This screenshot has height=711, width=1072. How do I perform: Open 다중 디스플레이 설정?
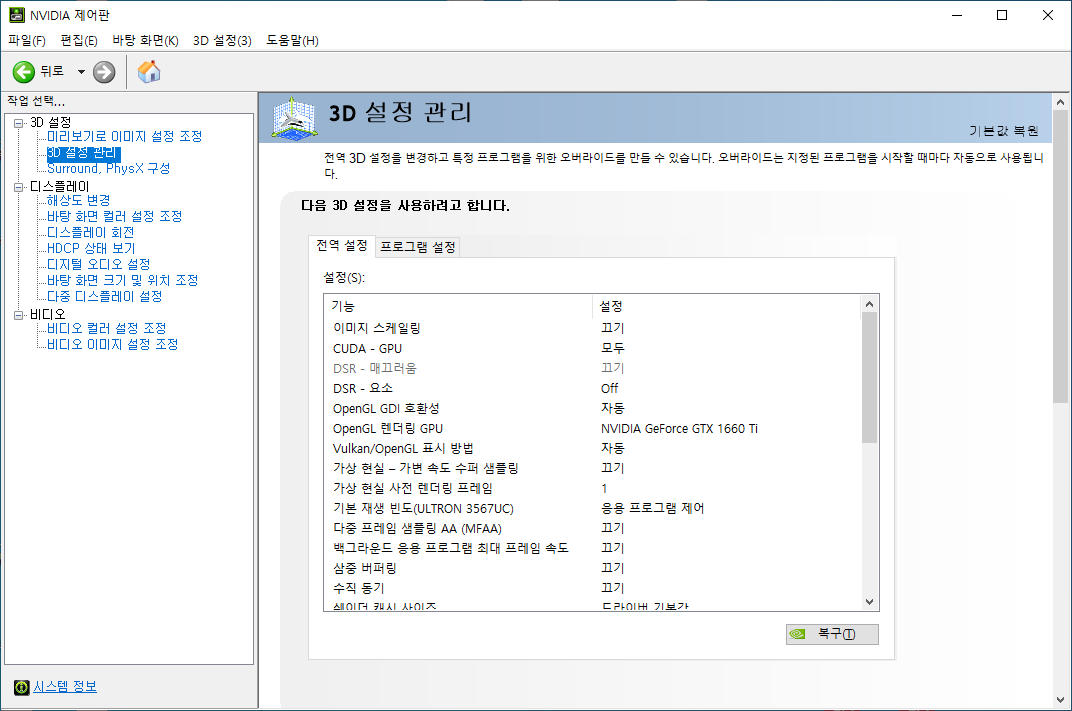point(105,296)
